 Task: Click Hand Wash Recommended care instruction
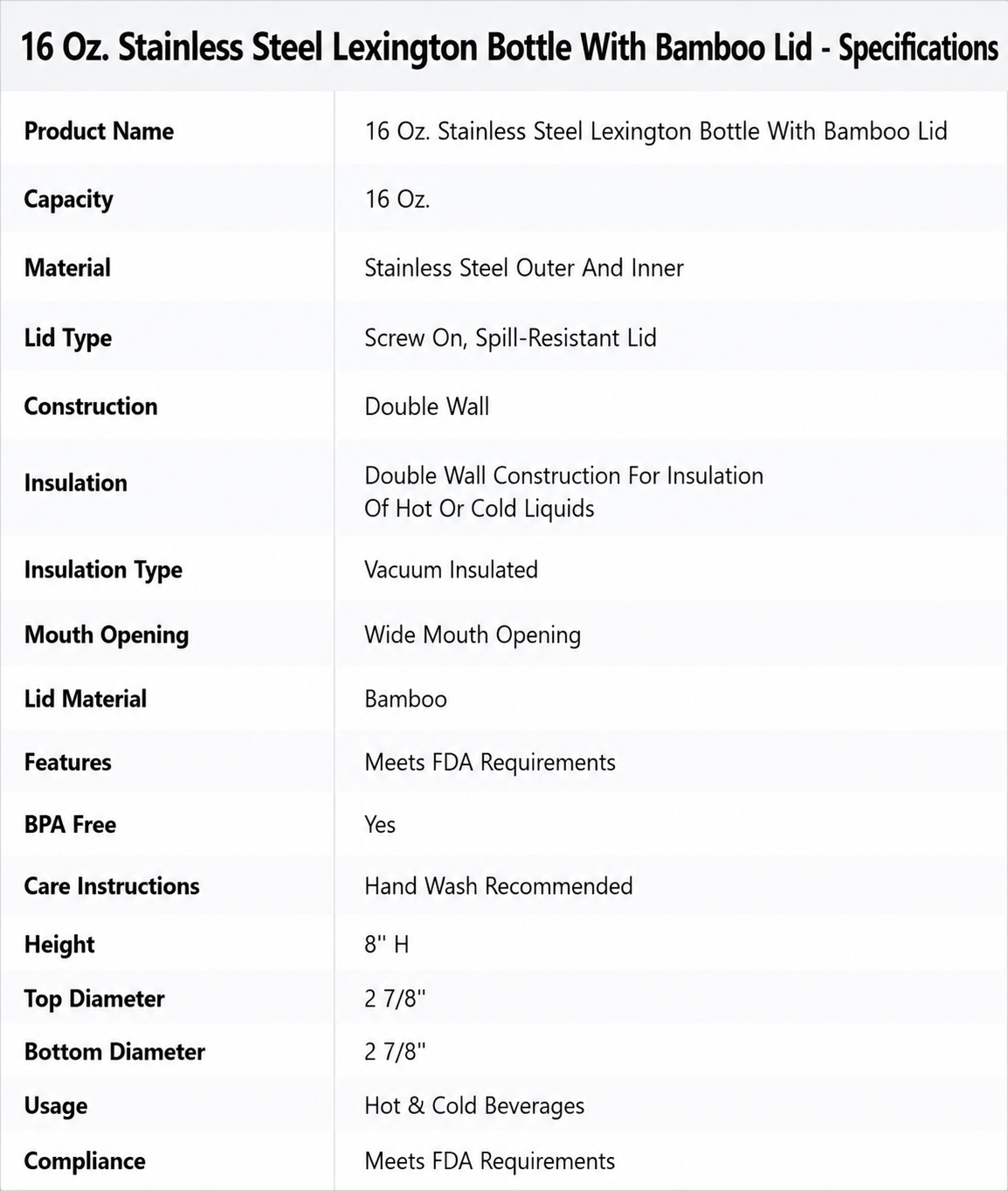pos(499,886)
